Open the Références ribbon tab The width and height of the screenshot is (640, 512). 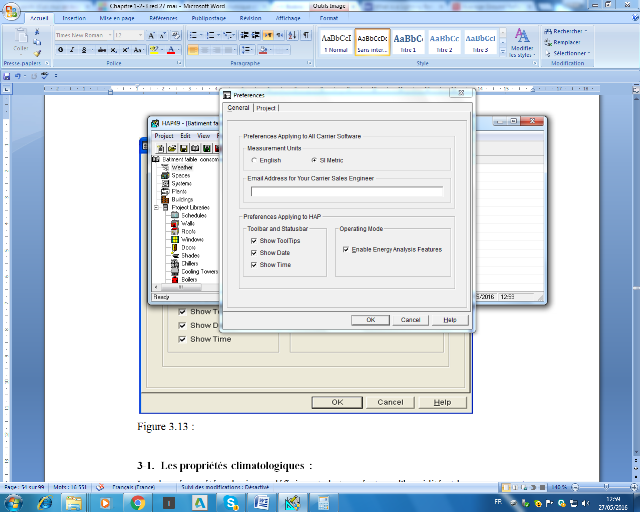coord(163,18)
